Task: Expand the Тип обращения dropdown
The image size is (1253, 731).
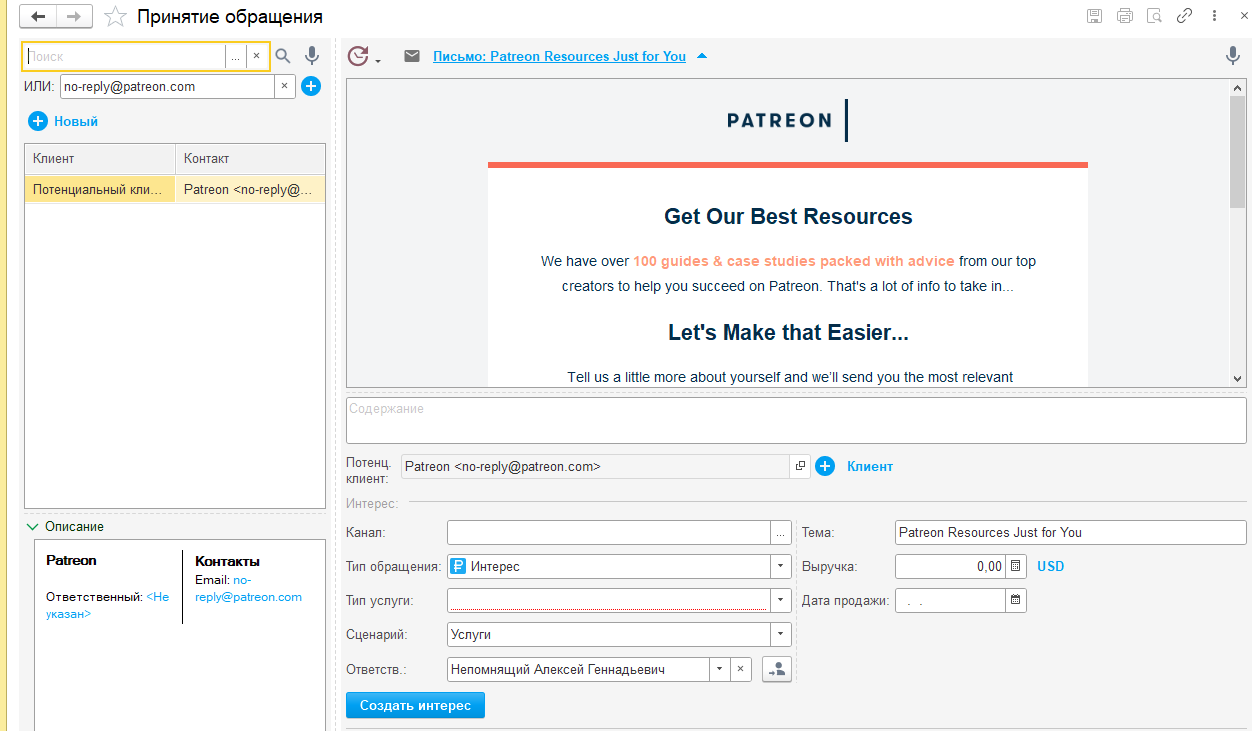Action: pyautogui.click(x=781, y=567)
